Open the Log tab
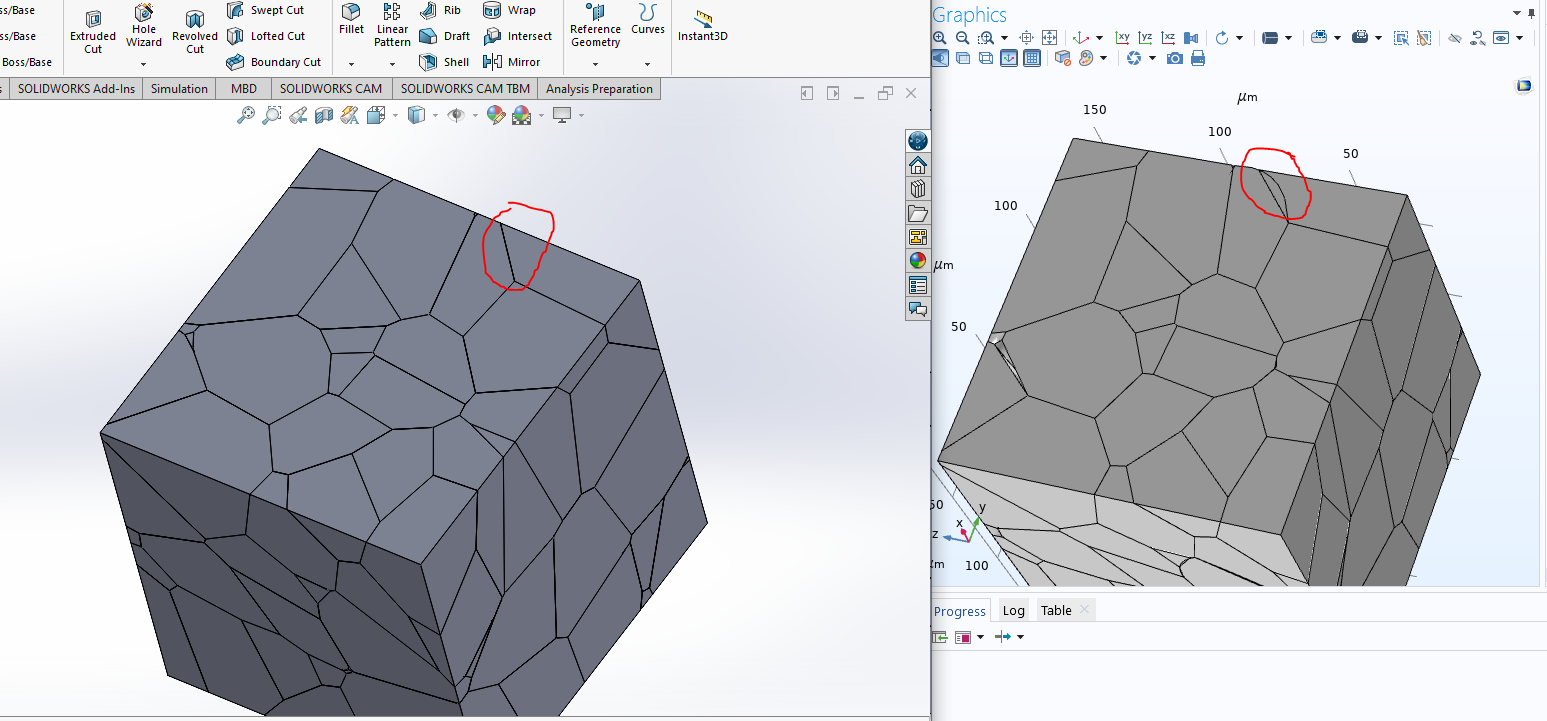Screen dimensions: 1547x721 [x=1013, y=611]
